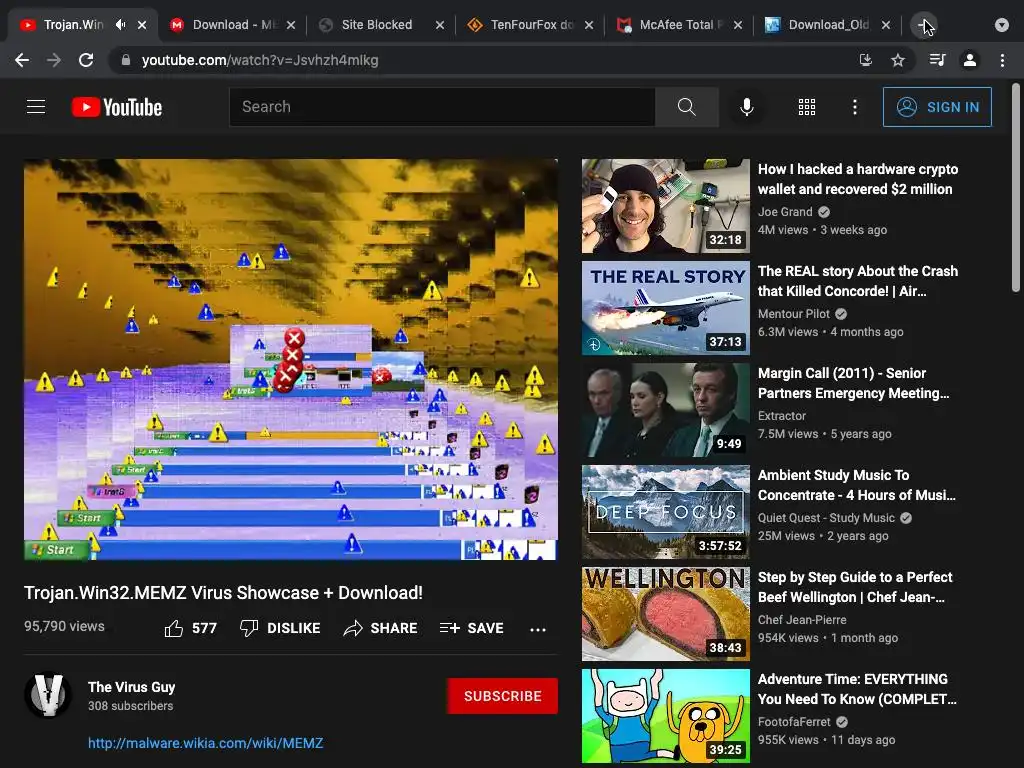This screenshot has width=1024, height=768.
Task: Install app icon in address bar
Action: pos(866,60)
